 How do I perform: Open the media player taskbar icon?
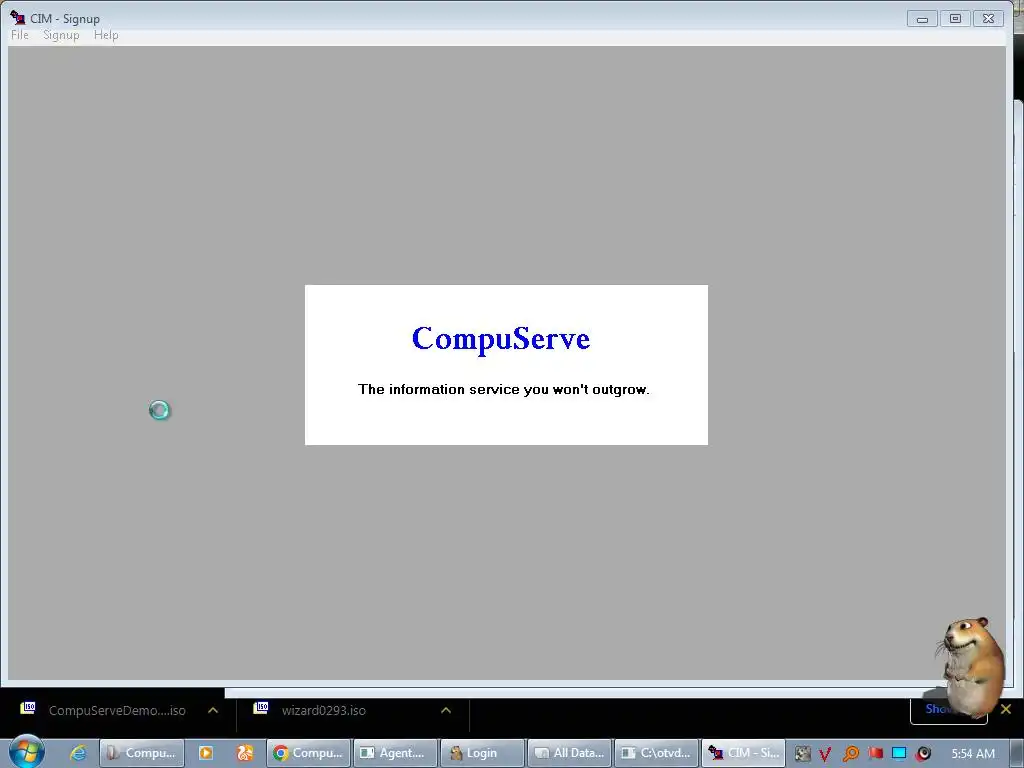pyautogui.click(x=206, y=753)
